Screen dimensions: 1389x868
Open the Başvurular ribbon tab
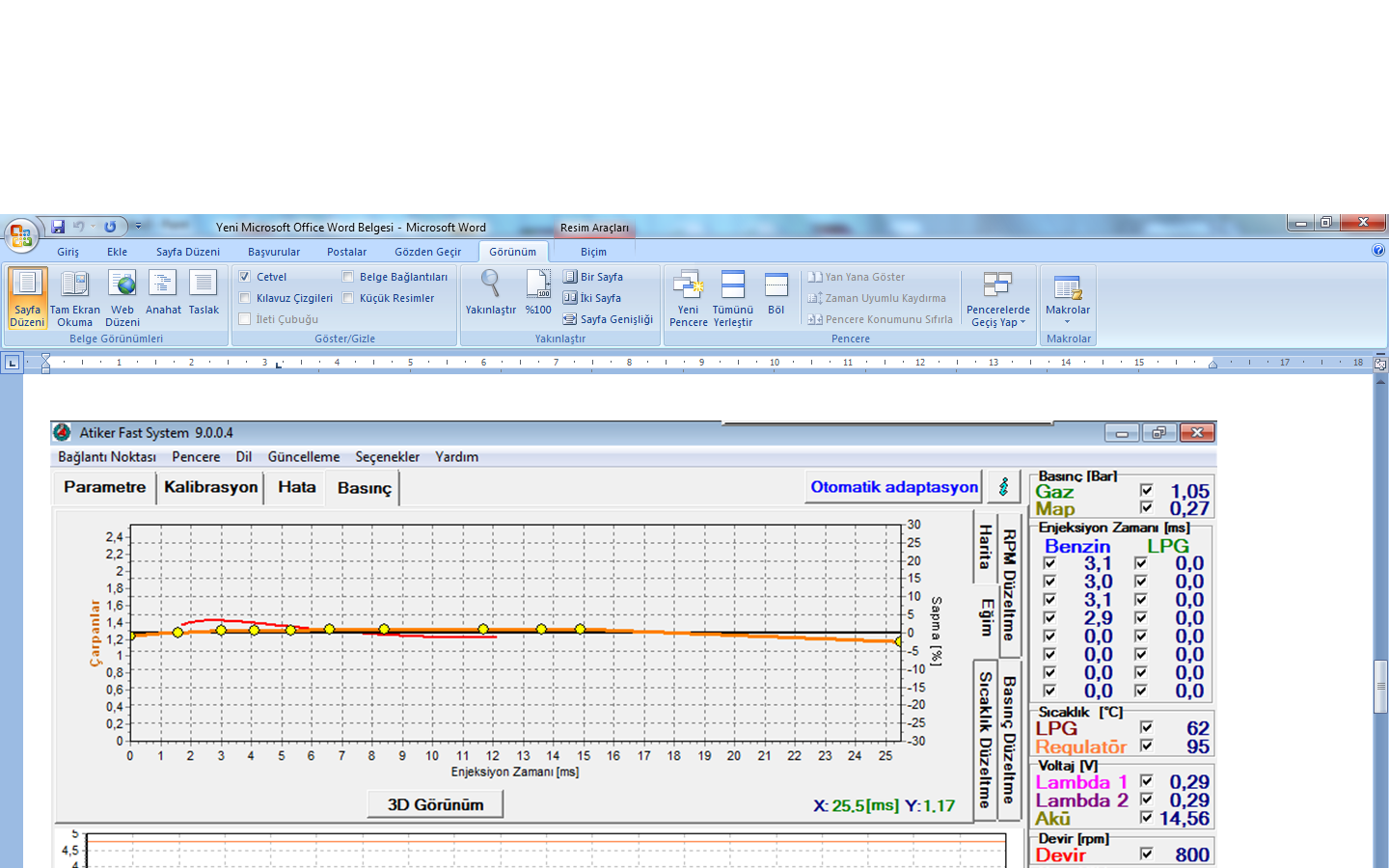[x=274, y=252]
